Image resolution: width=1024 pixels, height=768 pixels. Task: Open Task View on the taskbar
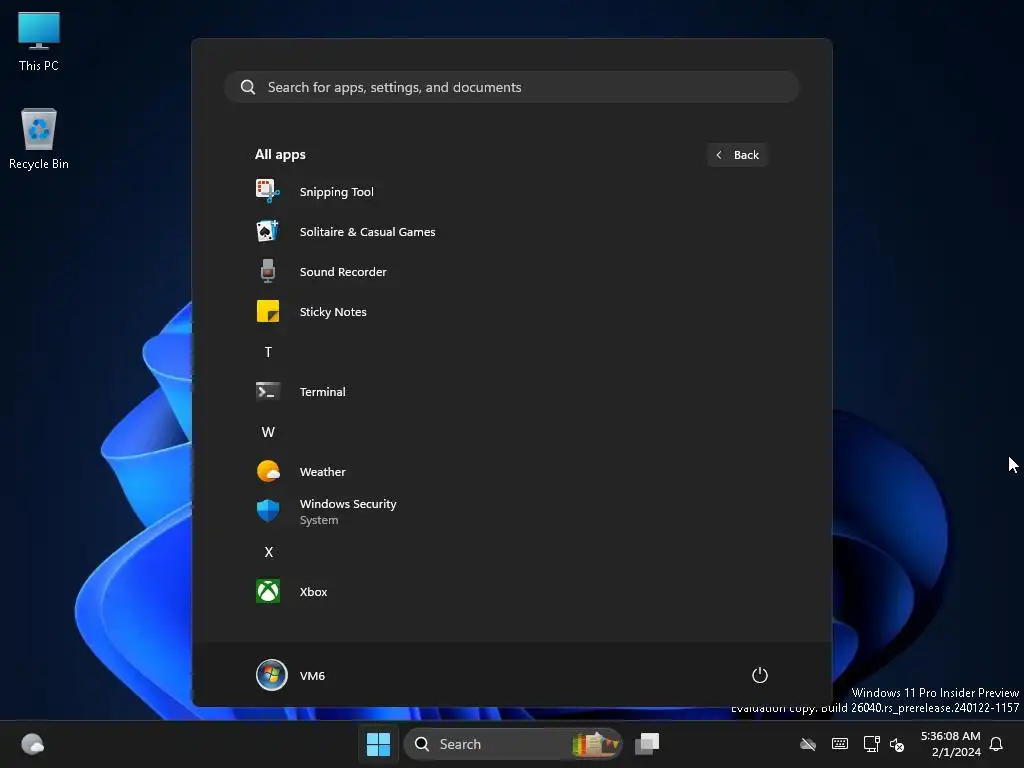(x=647, y=744)
